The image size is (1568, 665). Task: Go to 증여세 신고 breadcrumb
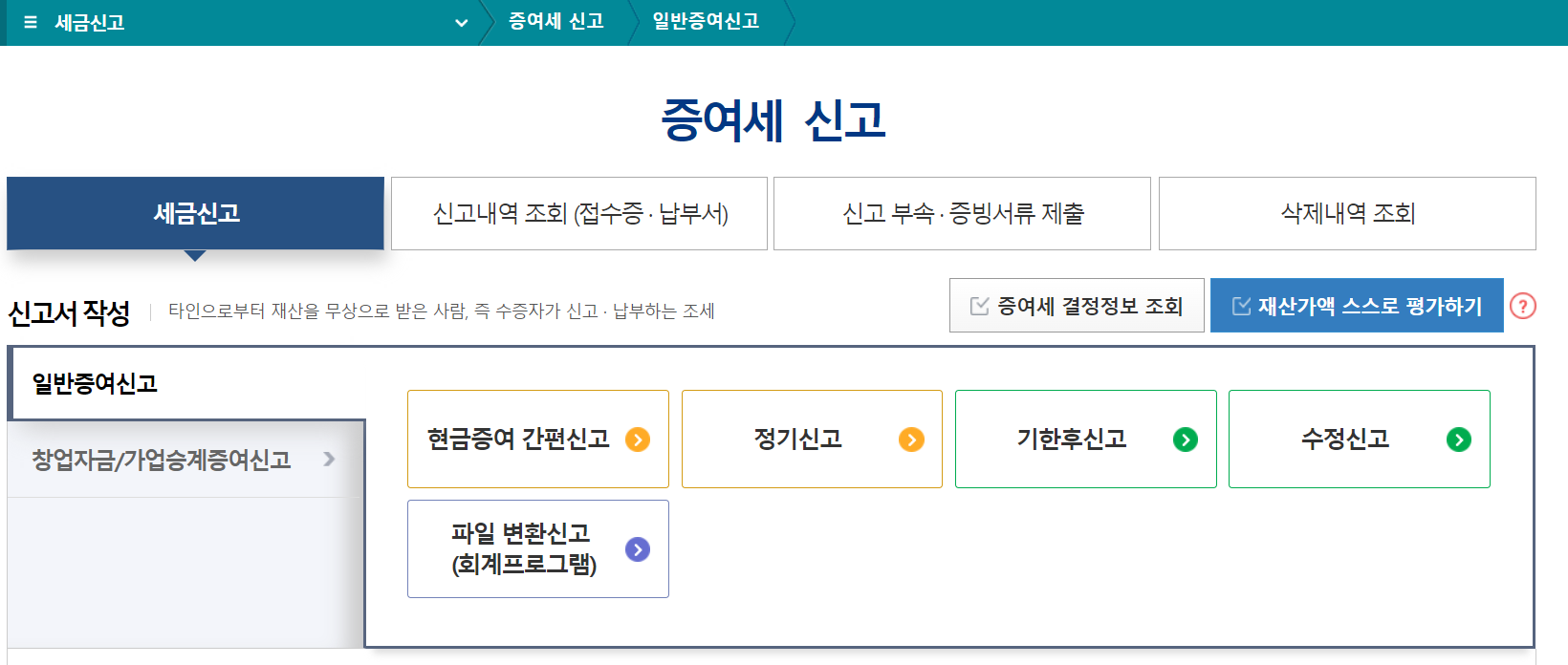coord(556,21)
